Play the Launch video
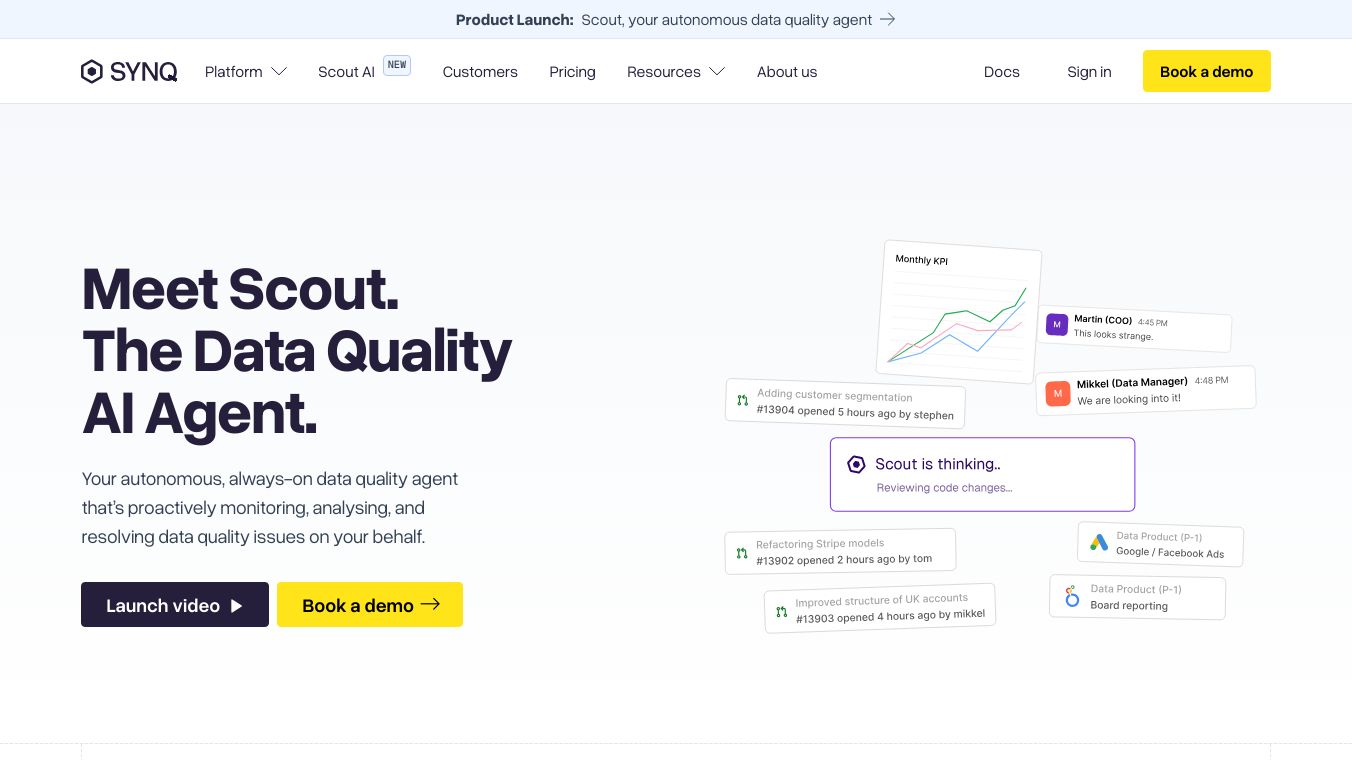The height and width of the screenshot is (760, 1352). tap(175, 605)
